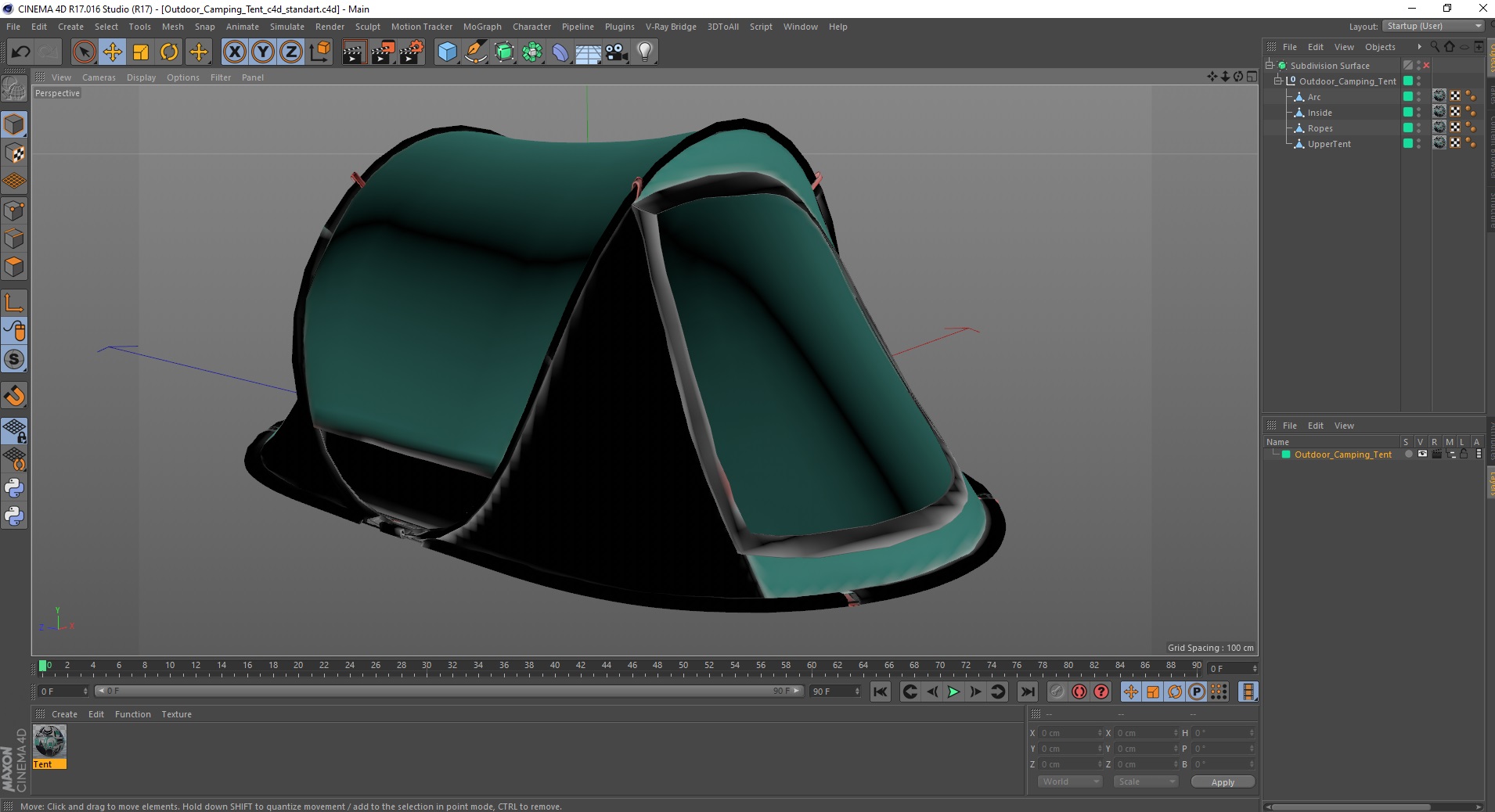
Task: Play animation forward
Action: [x=953, y=692]
